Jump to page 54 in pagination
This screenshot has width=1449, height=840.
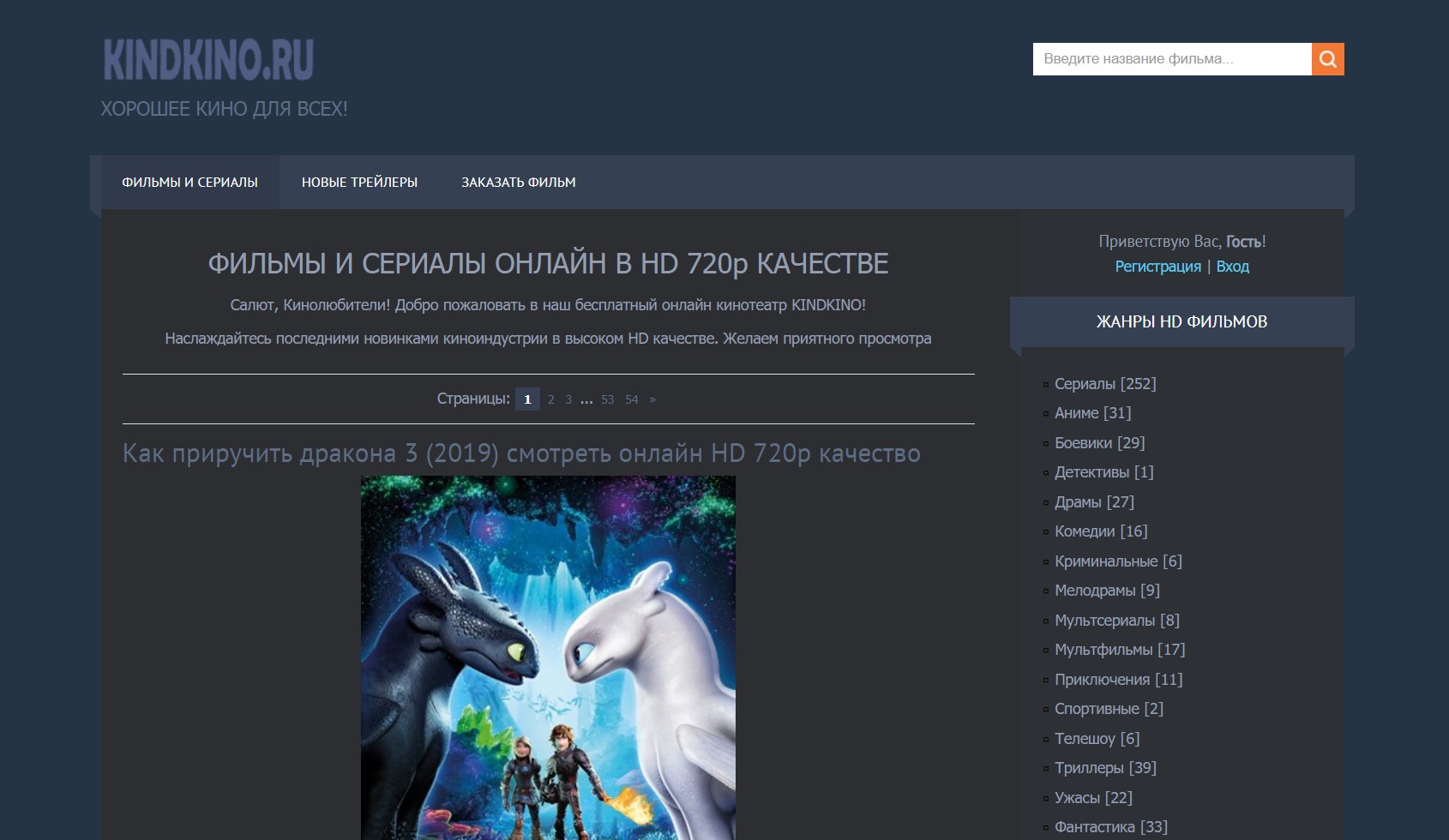tap(631, 399)
